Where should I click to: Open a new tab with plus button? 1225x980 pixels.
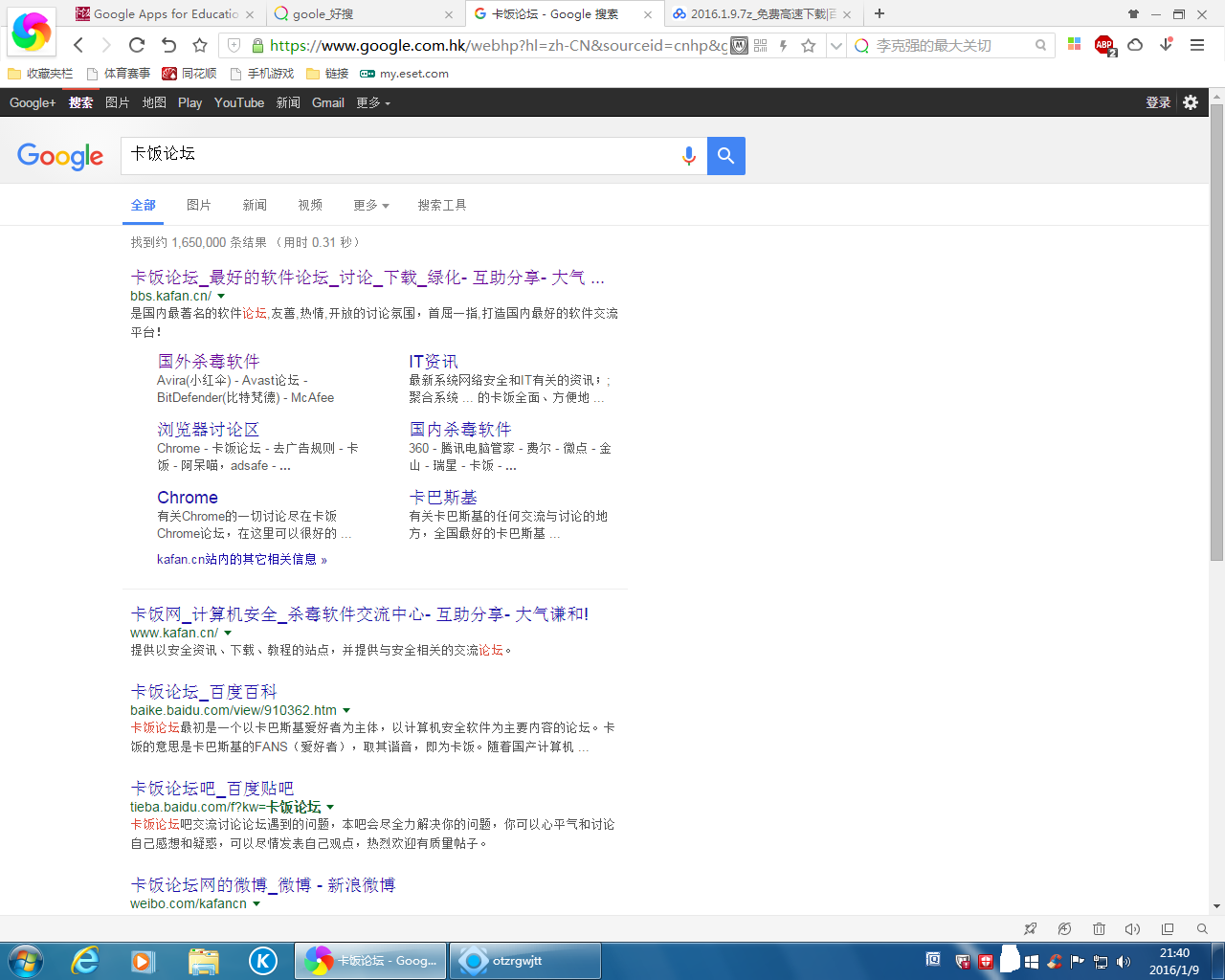point(880,13)
